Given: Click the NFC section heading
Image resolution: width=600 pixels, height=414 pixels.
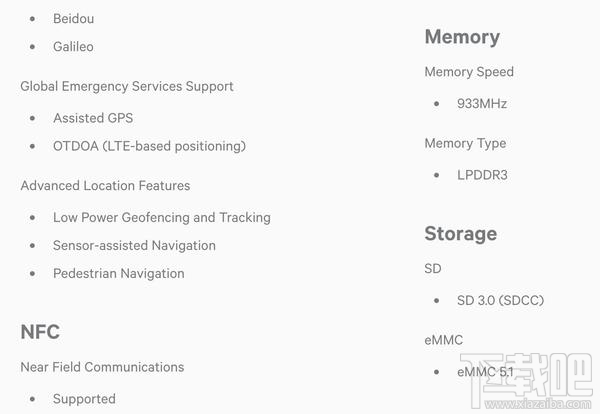Looking at the screenshot, I should [x=41, y=332].
